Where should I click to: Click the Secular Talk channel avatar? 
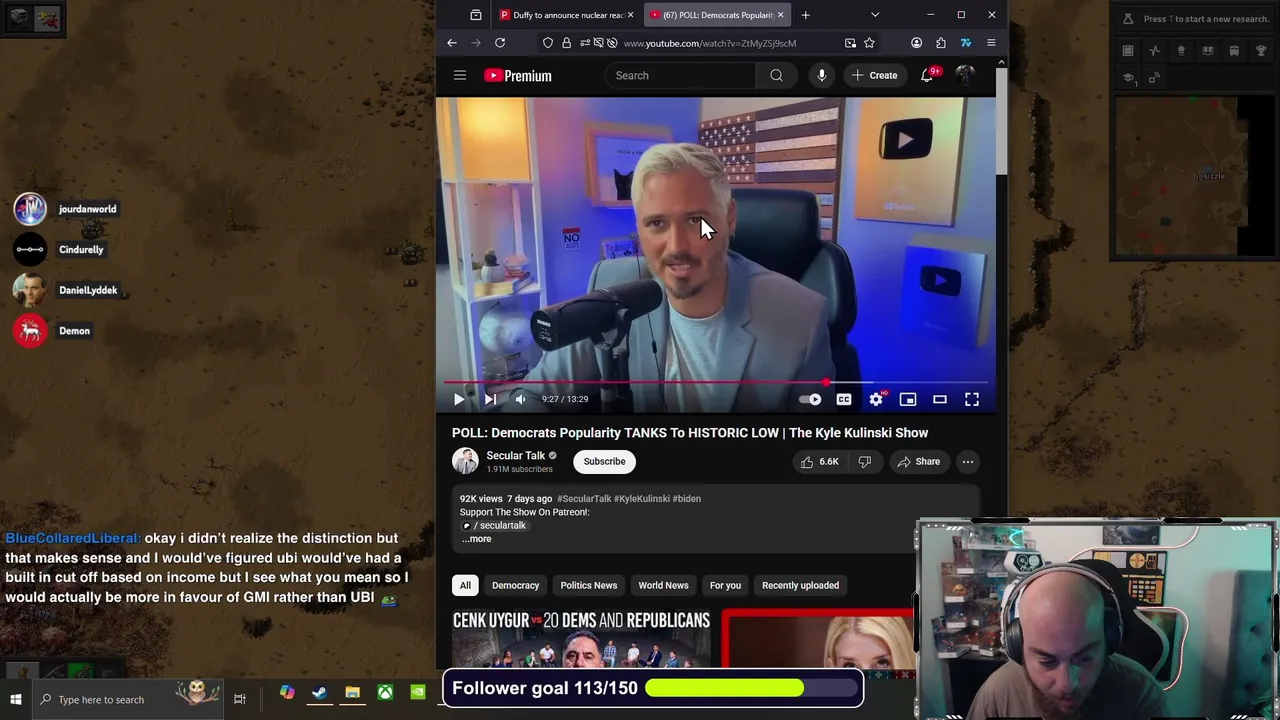(x=465, y=461)
